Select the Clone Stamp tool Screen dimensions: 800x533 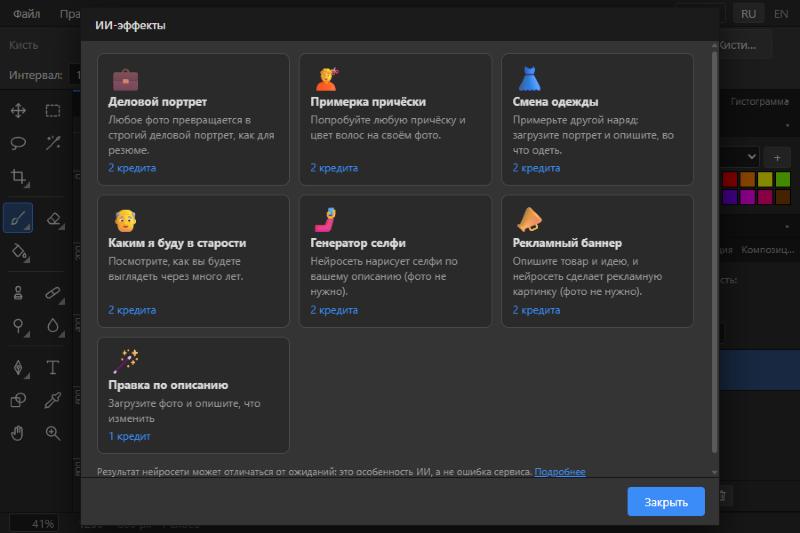point(18,293)
